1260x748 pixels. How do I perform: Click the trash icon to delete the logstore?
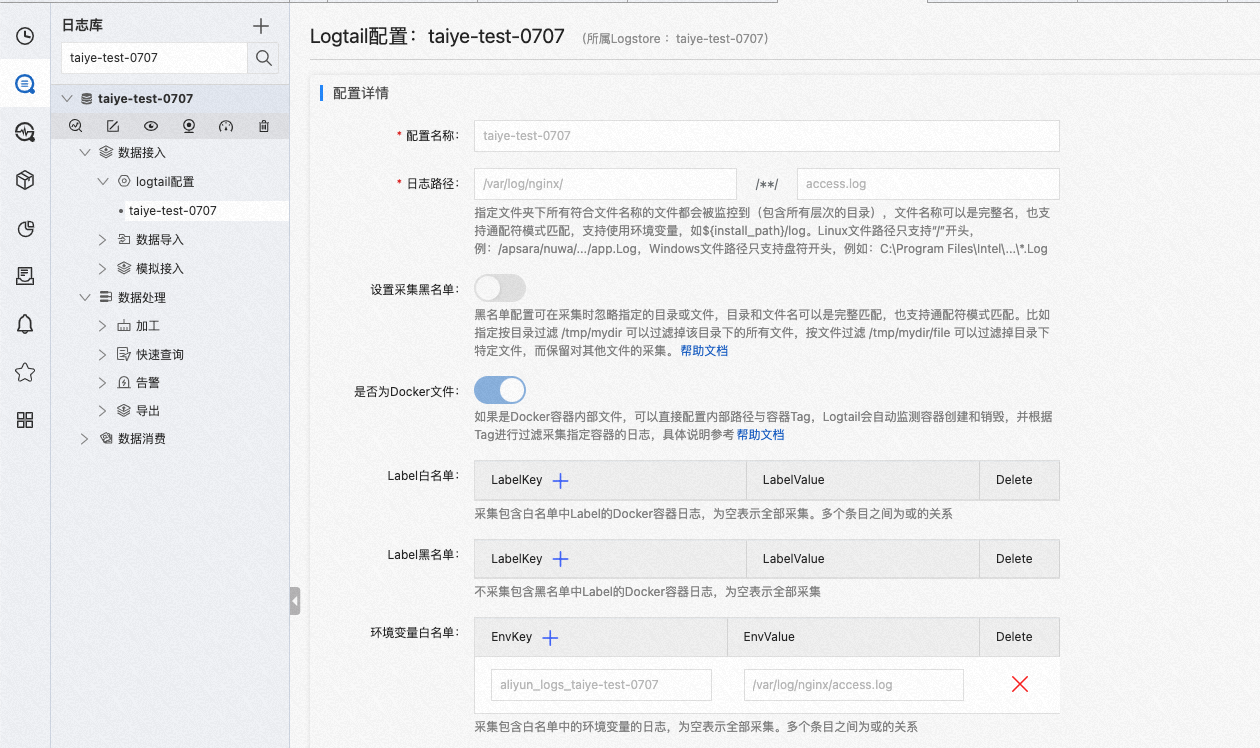tap(263, 126)
